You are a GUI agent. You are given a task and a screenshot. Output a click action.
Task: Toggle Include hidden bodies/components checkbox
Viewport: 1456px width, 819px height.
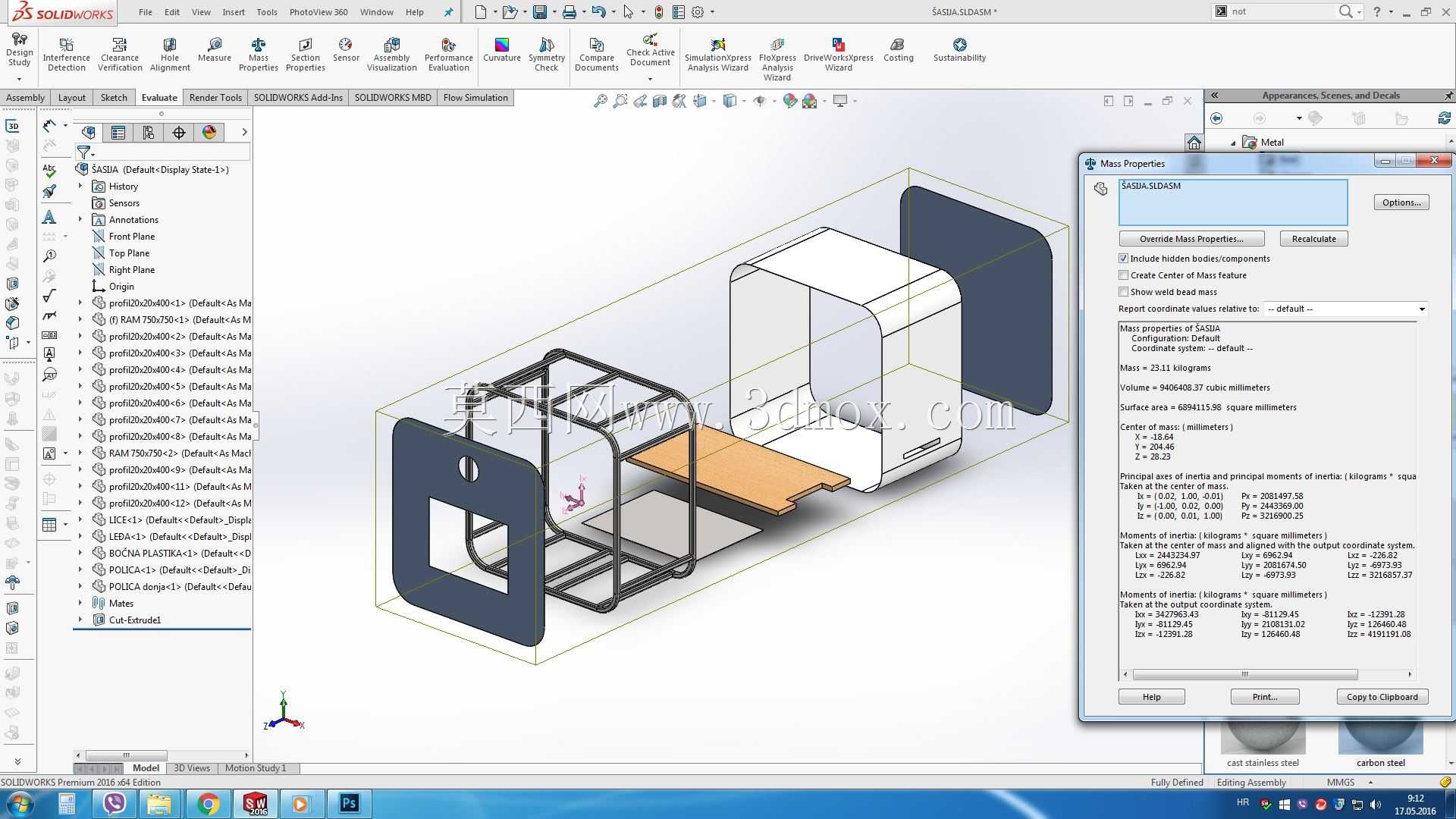click(x=1123, y=259)
